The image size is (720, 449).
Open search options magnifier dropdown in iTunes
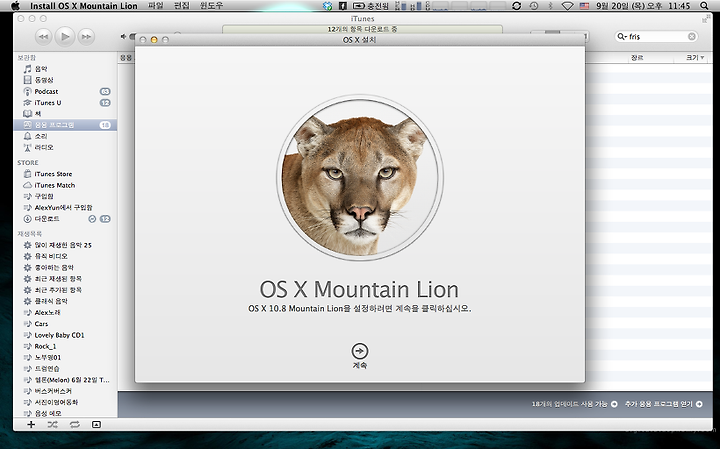(622, 36)
